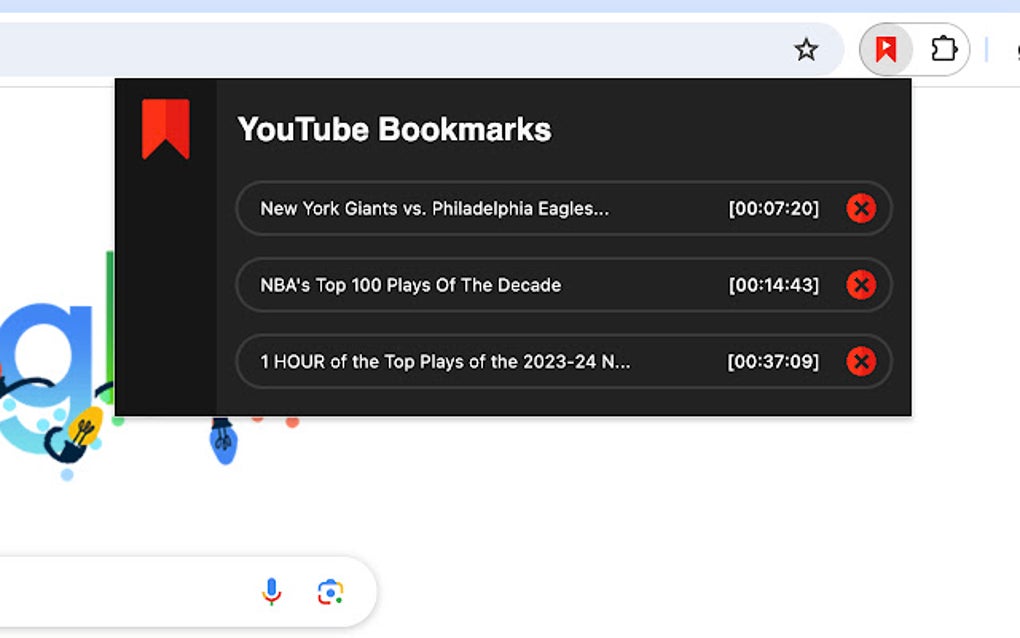Viewport: 1020px width, 638px height.
Task: Open Google Lens image search
Action: pos(330,591)
